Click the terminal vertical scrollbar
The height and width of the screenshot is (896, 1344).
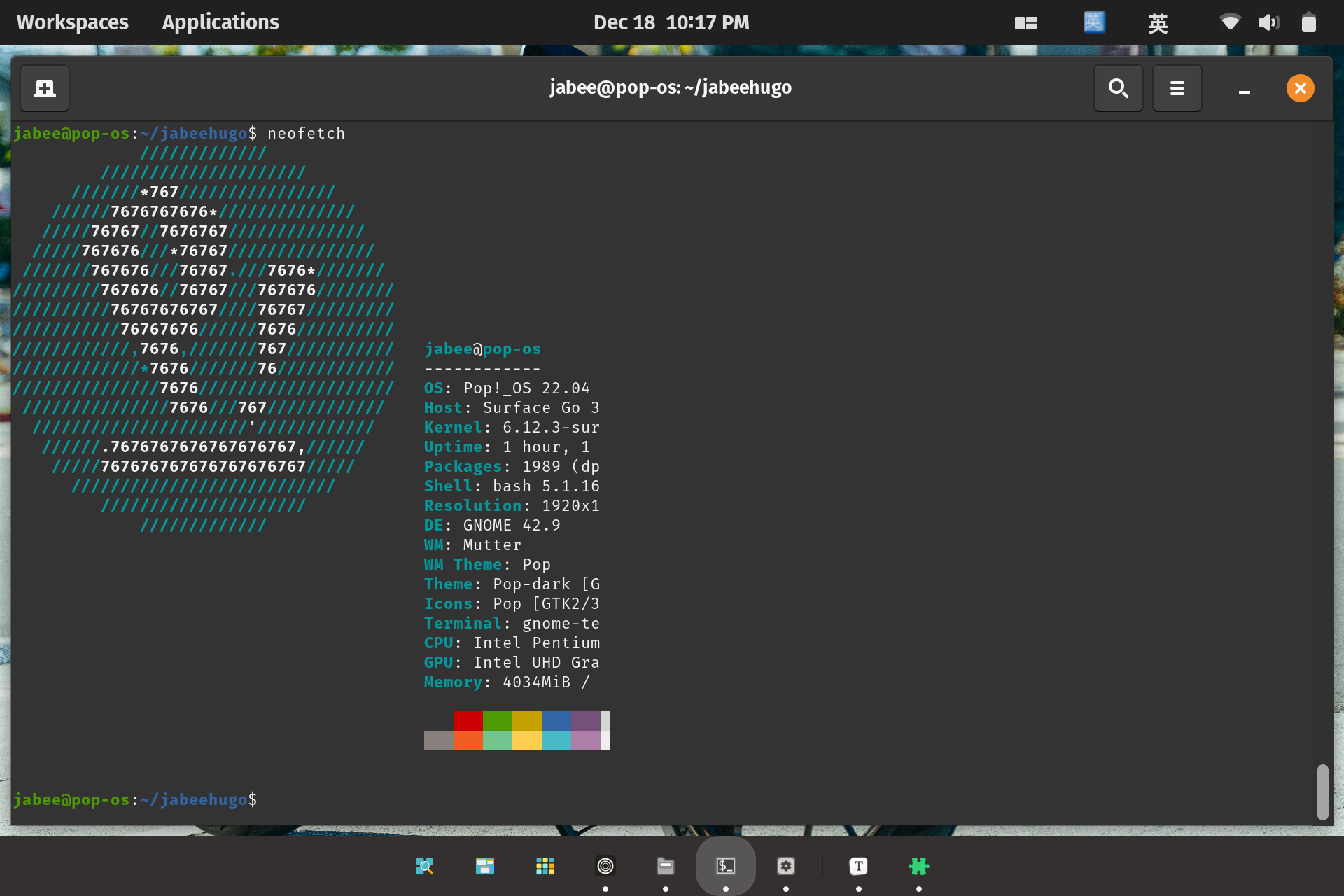pyautogui.click(x=1322, y=792)
